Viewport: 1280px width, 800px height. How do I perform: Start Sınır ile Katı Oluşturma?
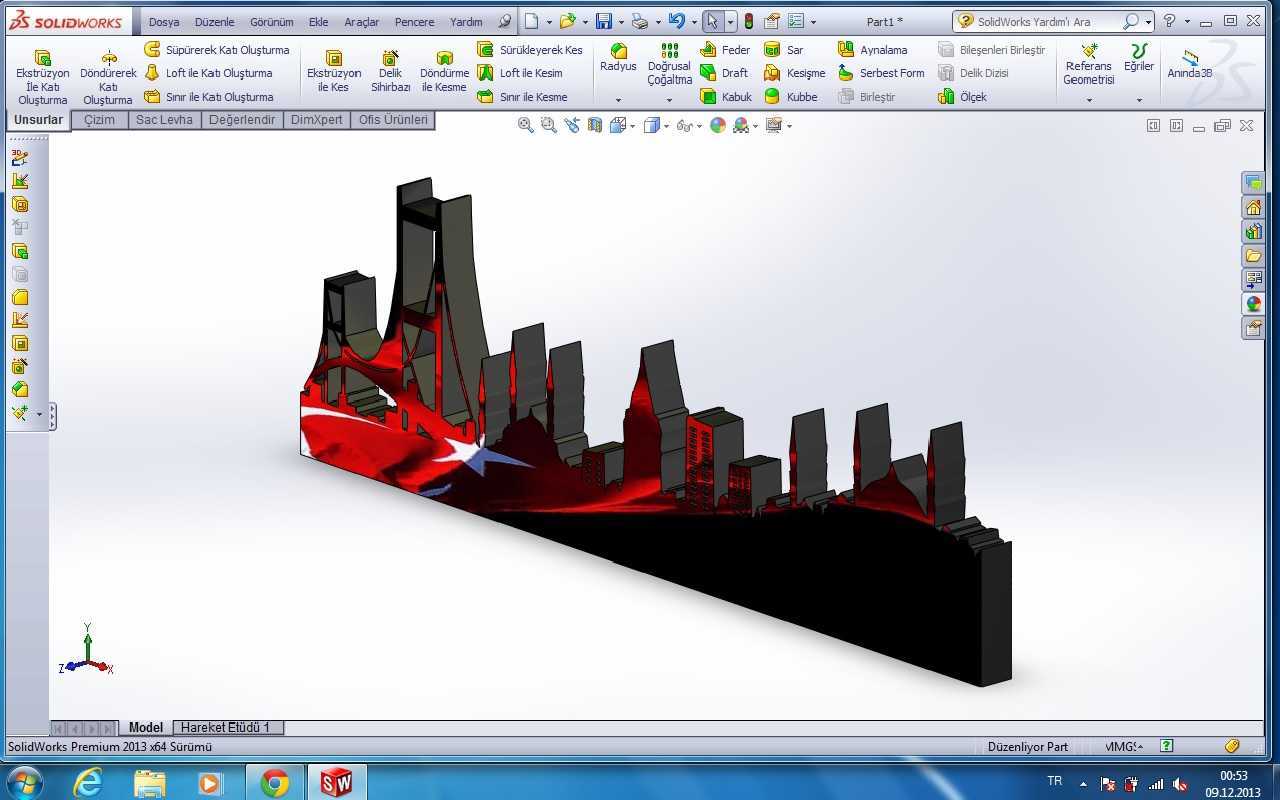point(208,97)
